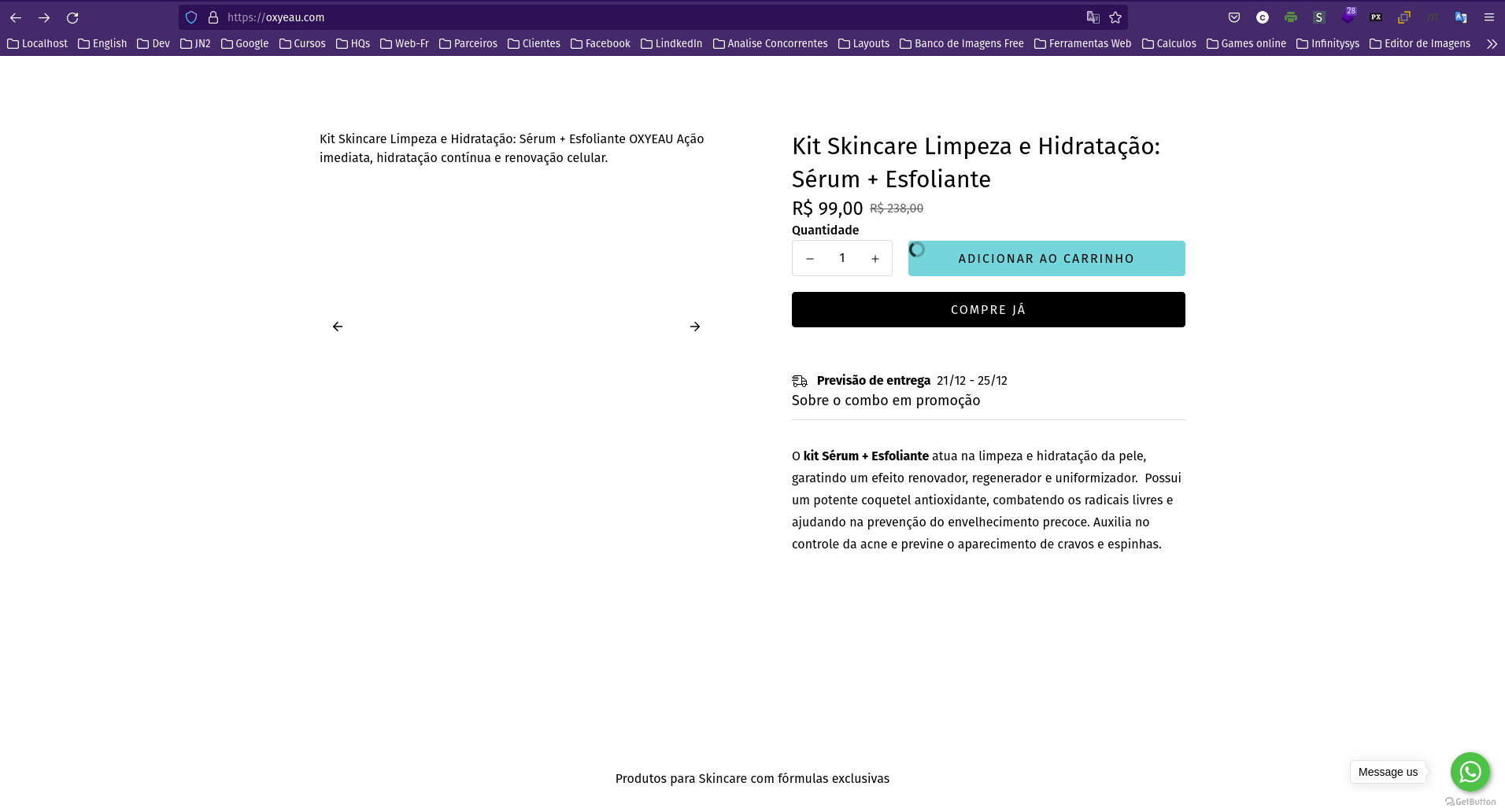Open the Firefox hamburger menu
This screenshot has height=812, width=1505.
[x=1489, y=17]
